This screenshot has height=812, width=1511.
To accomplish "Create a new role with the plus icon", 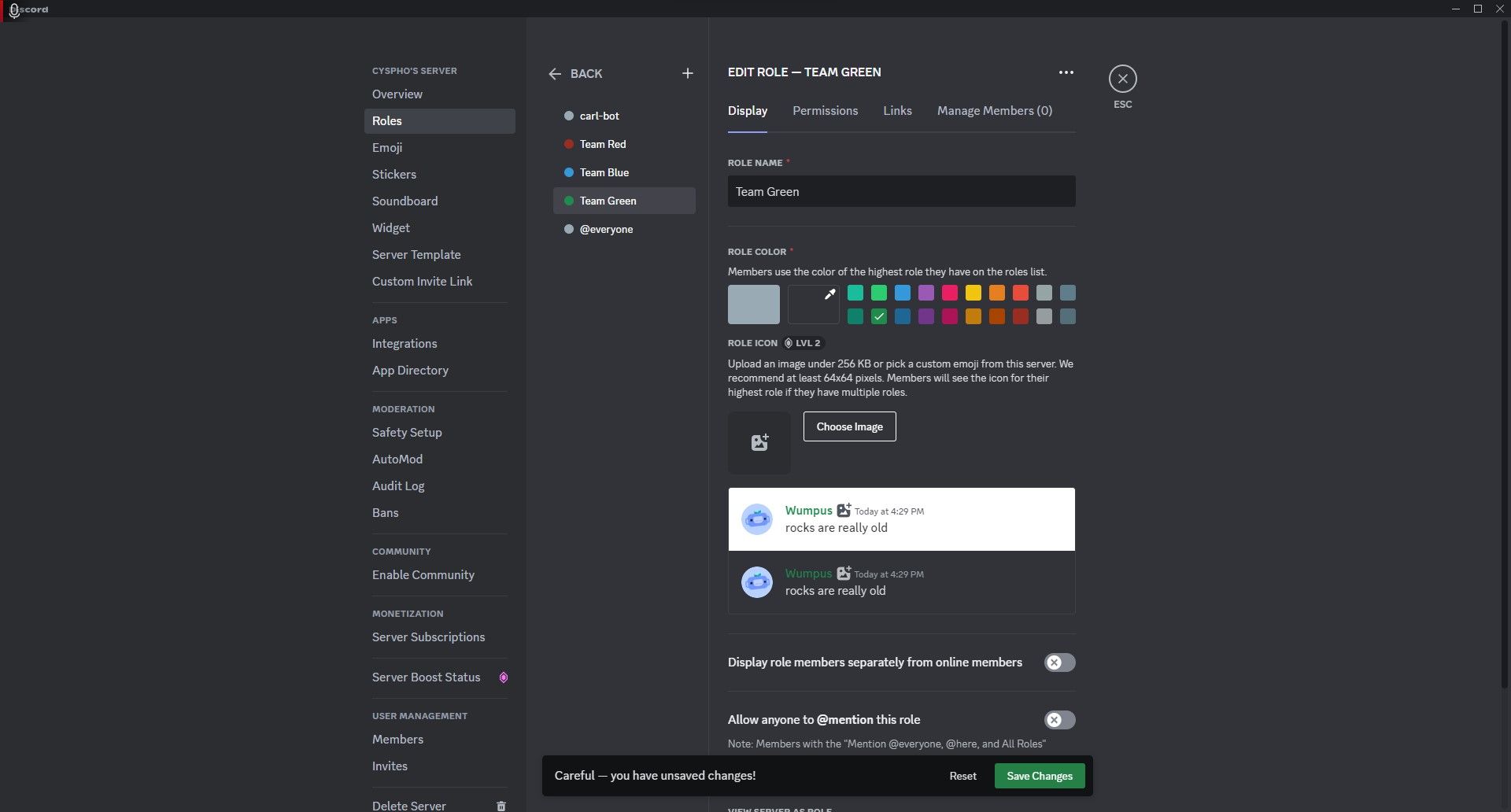I will (687, 72).
